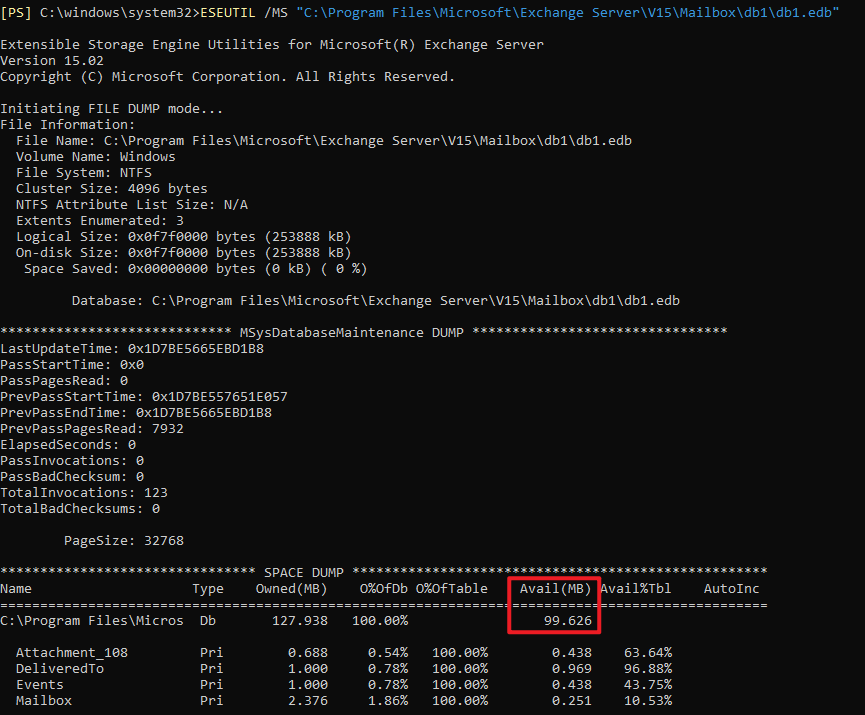
Task: Click the 'Owned(MB)' column header
Action: pyautogui.click(x=291, y=589)
